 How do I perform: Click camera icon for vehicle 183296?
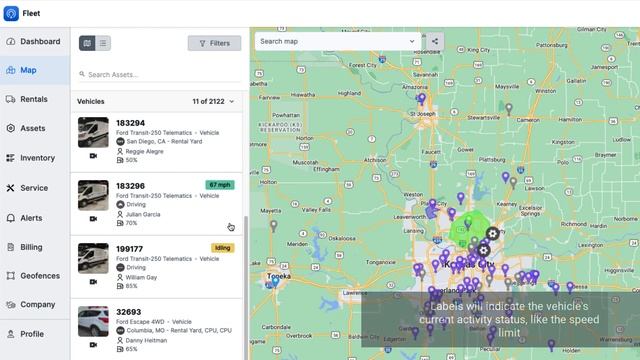coord(93,219)
